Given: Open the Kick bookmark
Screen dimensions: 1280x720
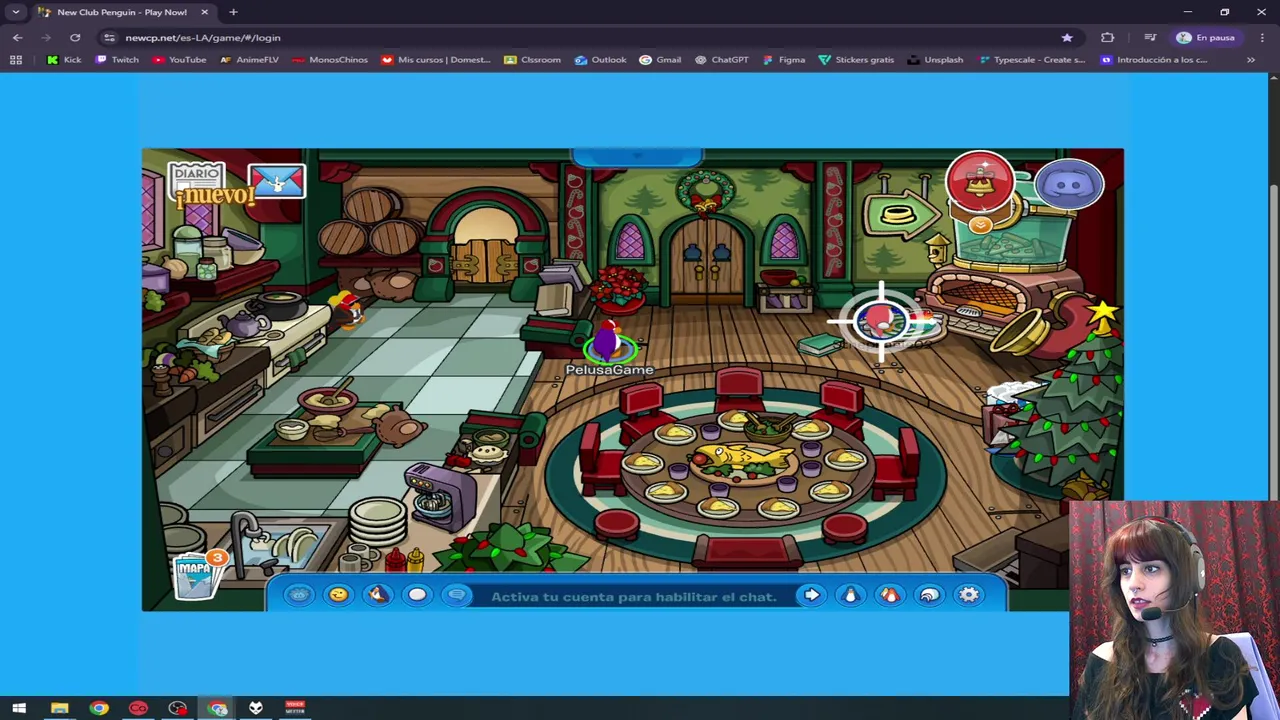Looking at the screenshot, I should tap(64, 60).
